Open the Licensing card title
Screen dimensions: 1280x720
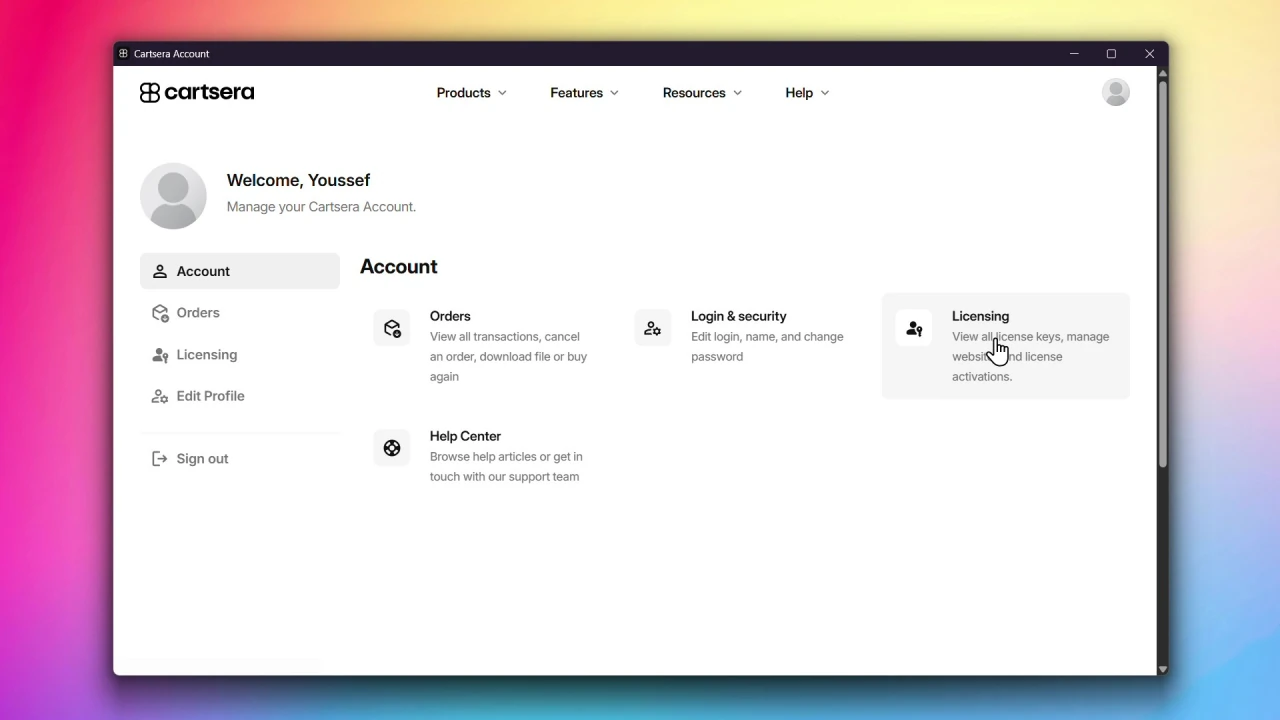point(980,316)
